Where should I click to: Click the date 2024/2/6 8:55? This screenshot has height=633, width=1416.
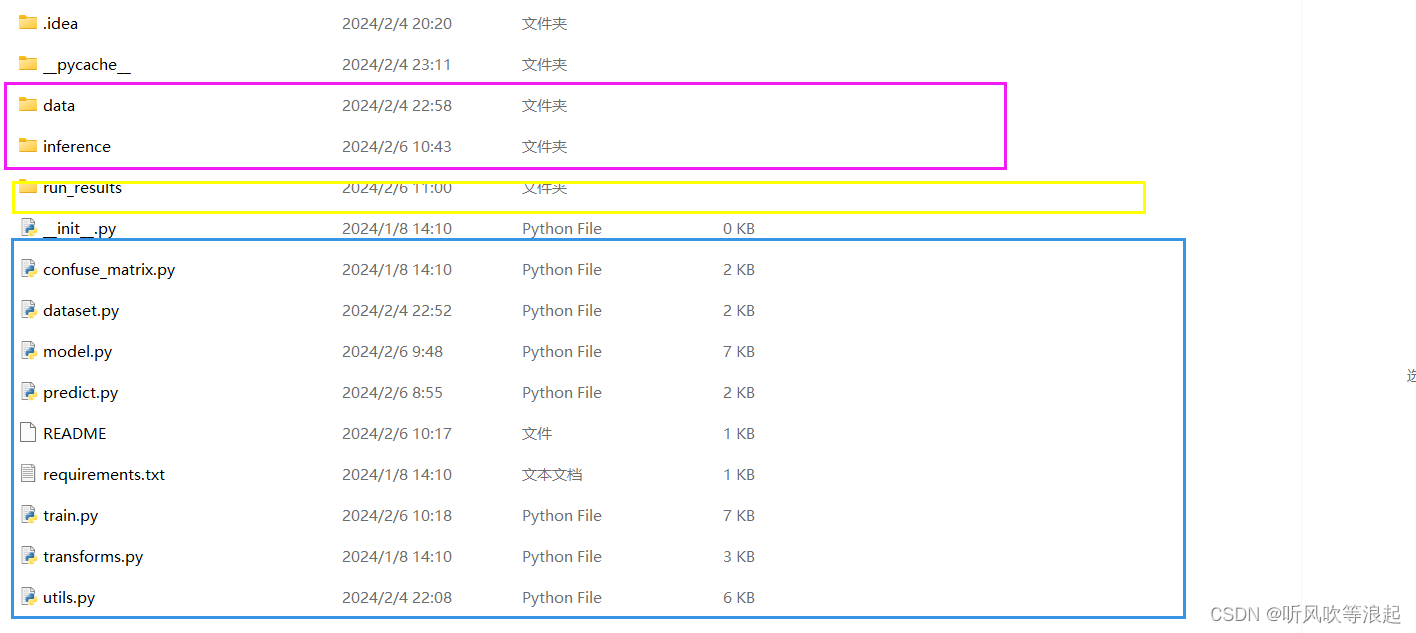tap(392, 393)
